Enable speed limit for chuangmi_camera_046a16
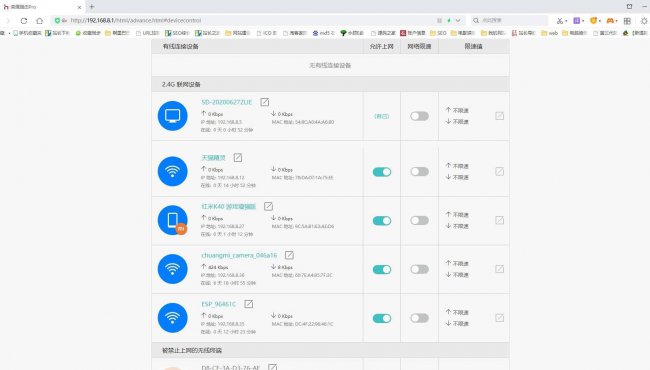The height and width of the screenshot is (370, 650). 420,269
